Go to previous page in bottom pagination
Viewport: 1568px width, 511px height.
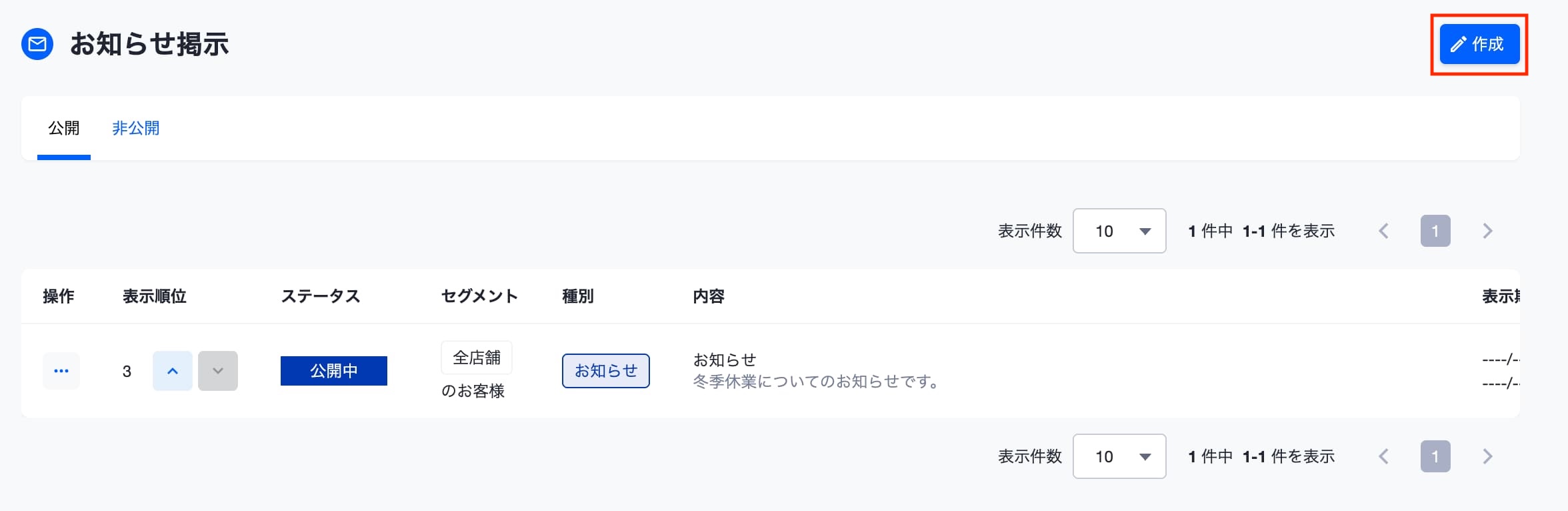click(x=1383, y=456)
